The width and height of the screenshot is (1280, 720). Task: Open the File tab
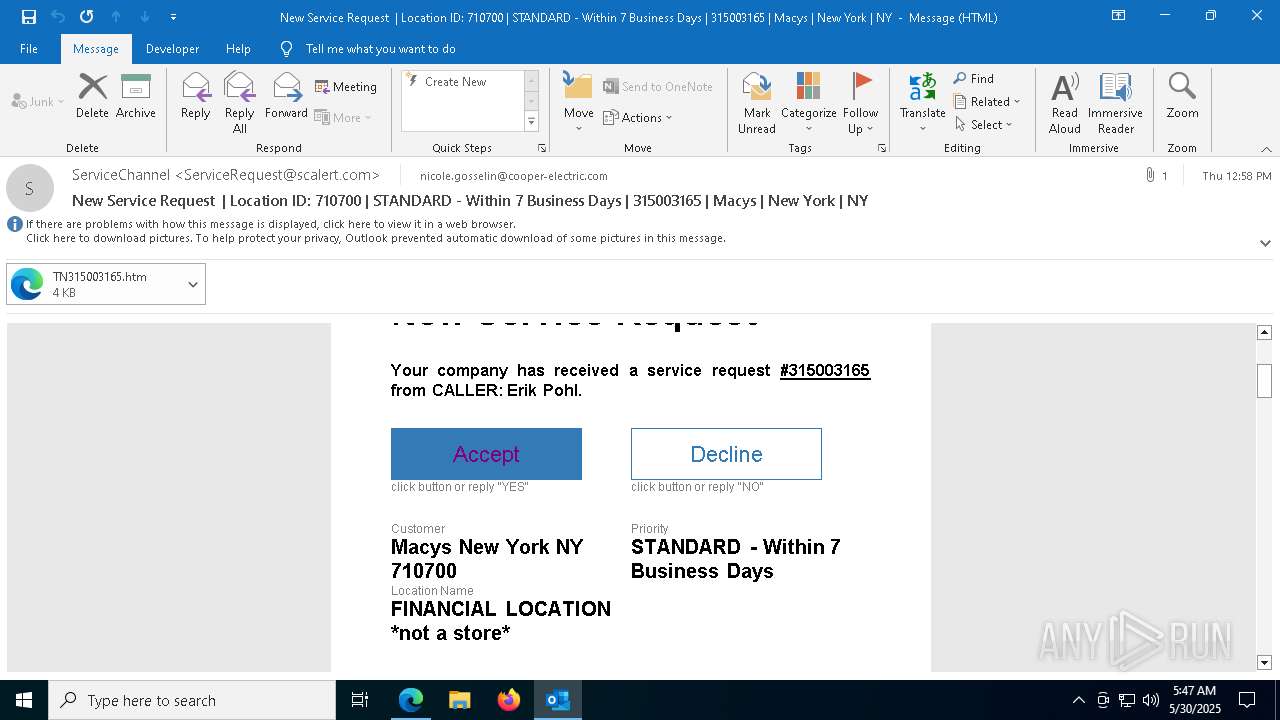pos(29,49)
